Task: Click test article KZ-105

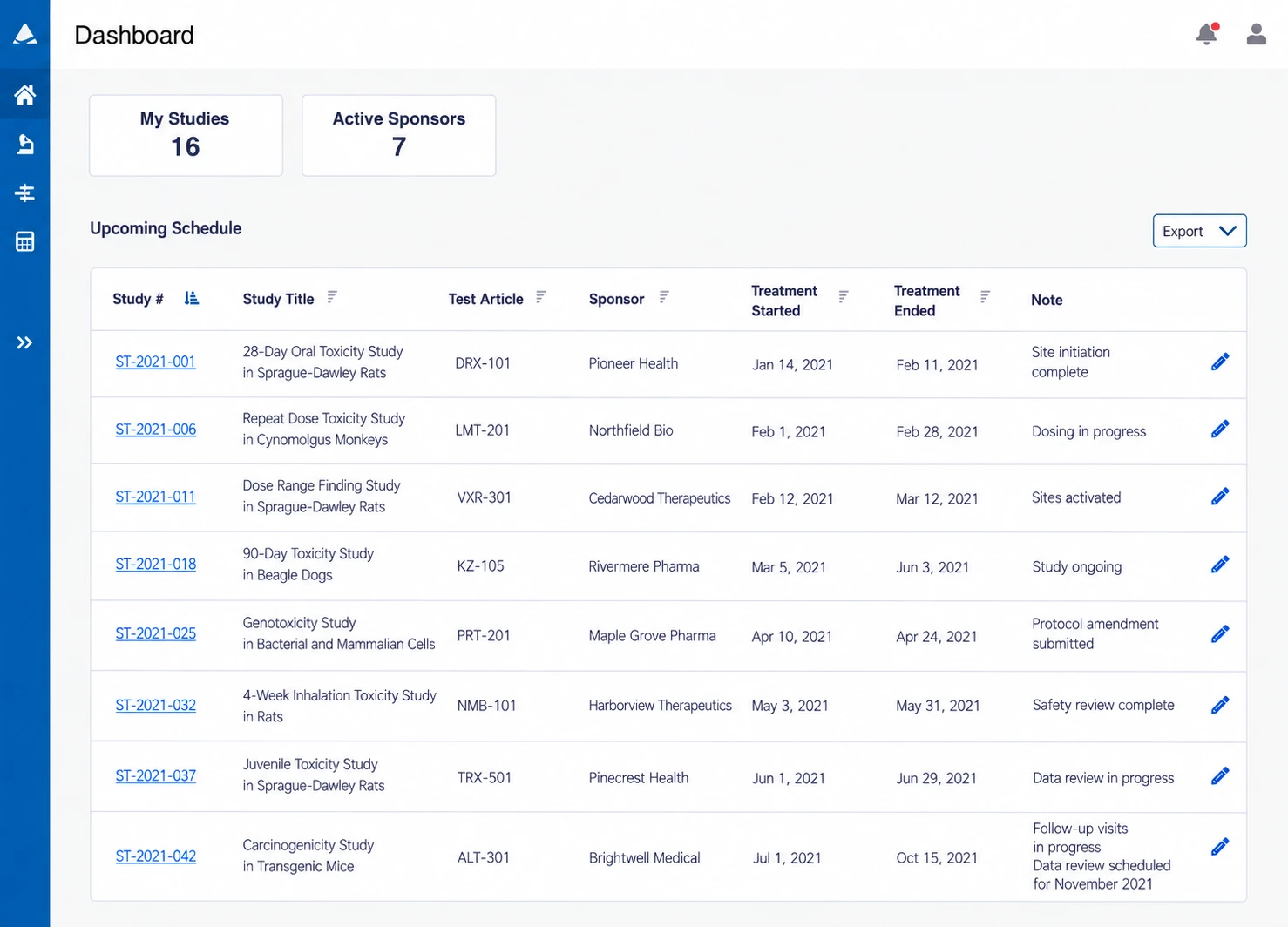Action: (x=481, y=565)
